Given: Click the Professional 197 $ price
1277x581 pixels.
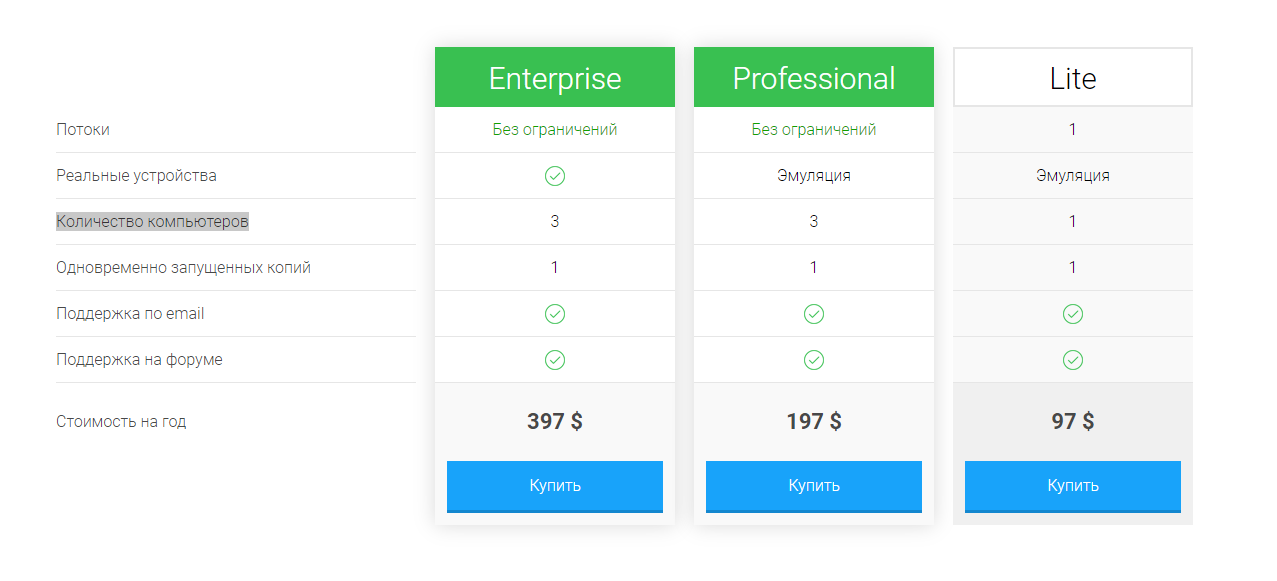Looking at the screenshot, I should point(814,422).
